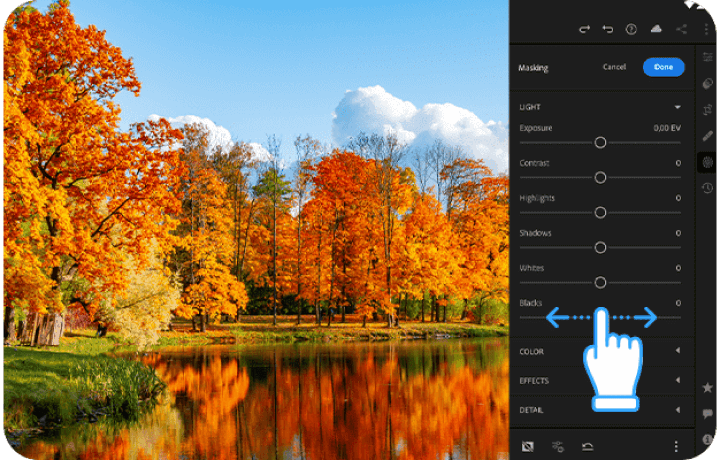Click the redo arrow icon

[584, 29]
